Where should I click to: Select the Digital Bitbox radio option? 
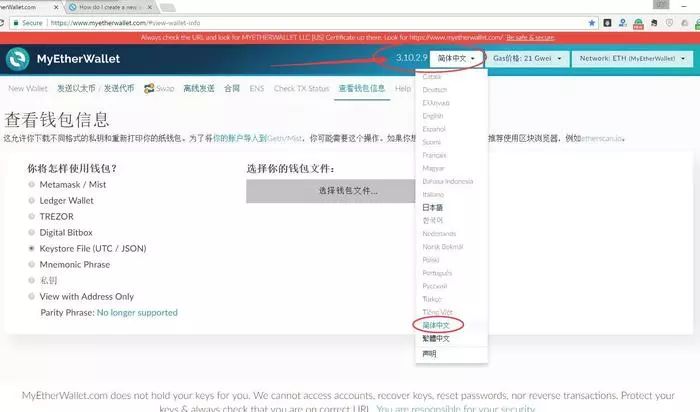click(31, 232)
